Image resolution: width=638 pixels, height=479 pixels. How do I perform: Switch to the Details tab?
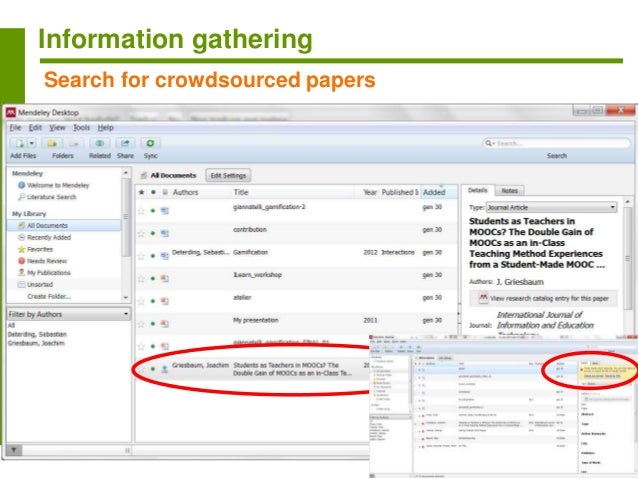point(477,190)
